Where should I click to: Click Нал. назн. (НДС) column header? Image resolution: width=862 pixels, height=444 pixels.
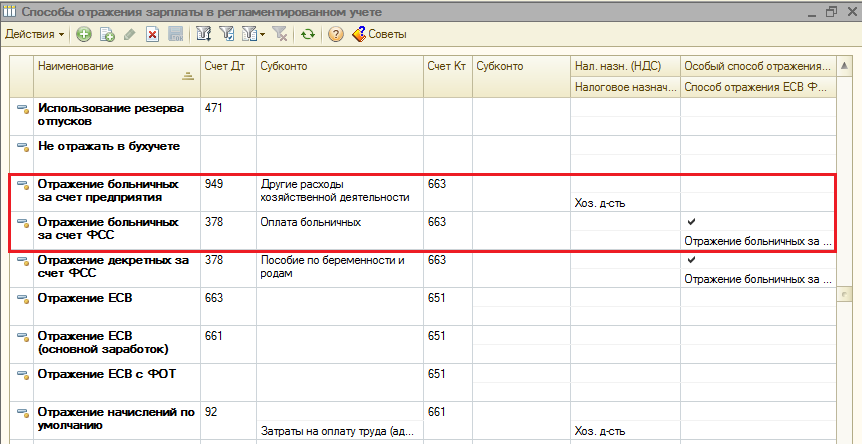click(x=626, y=66)
